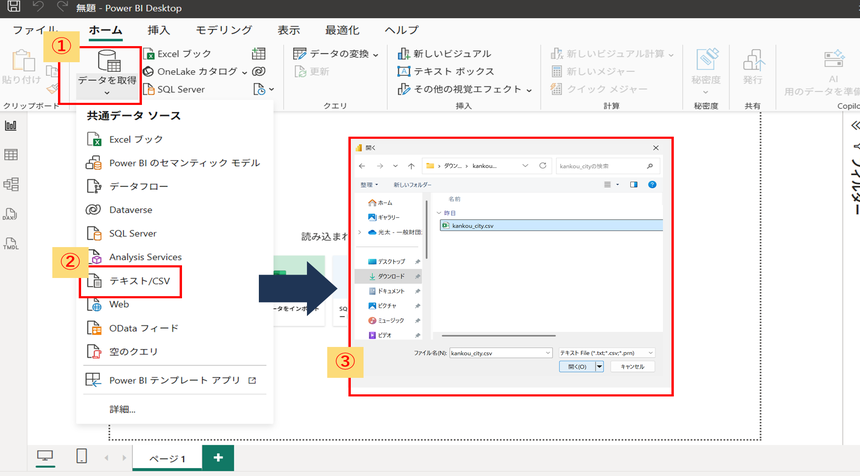This screenshot has height=476, width=860.
Task: Click the preview pane icon in the Open dialog
Action: click(633, 185)
